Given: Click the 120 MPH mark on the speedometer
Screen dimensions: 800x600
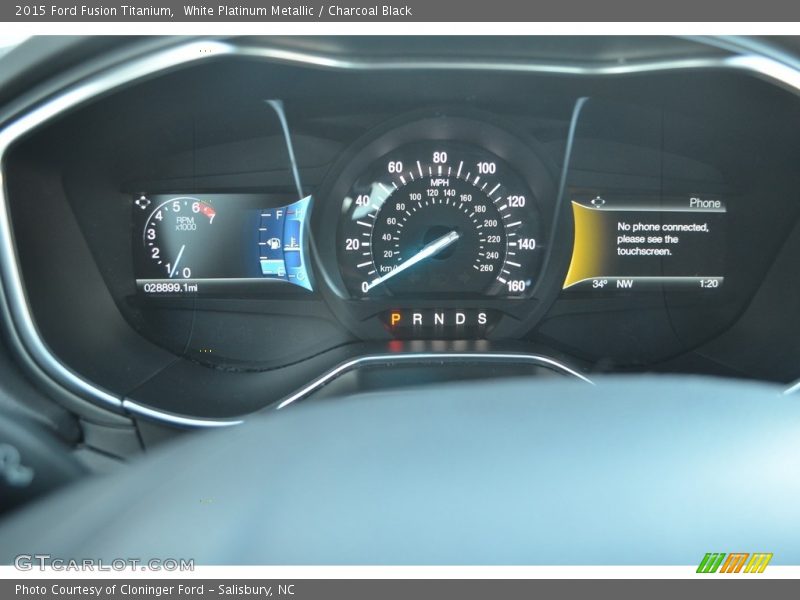Looking at the screenshot, I should tap(516, 202).
